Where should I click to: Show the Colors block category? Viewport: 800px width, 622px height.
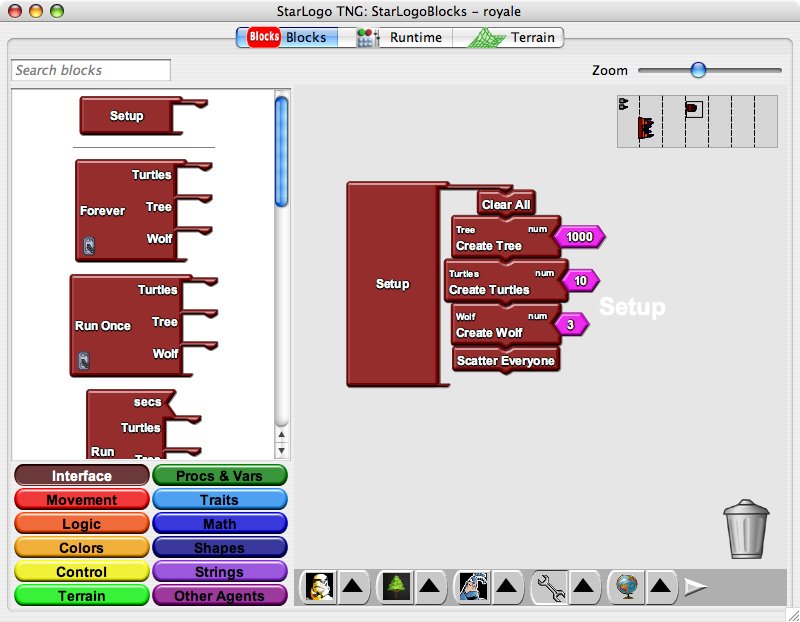tap(82, 548)
